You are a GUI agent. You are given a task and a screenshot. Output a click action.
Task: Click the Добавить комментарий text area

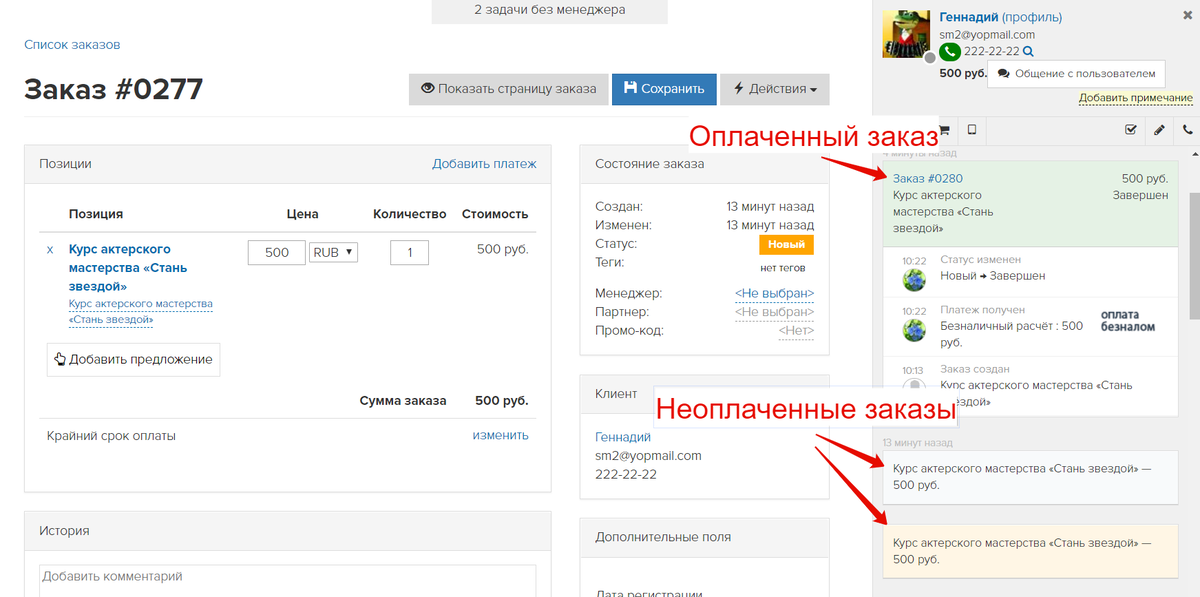287,580
